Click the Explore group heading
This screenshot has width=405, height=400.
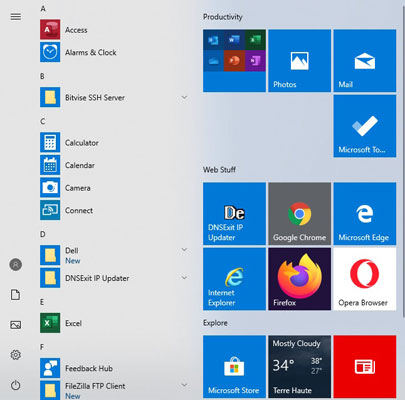click(x=215, y=323)
